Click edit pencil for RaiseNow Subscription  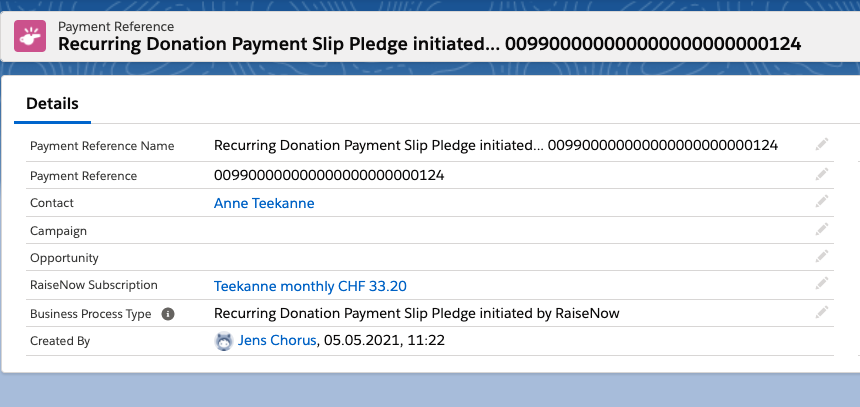tap(822, 285)
